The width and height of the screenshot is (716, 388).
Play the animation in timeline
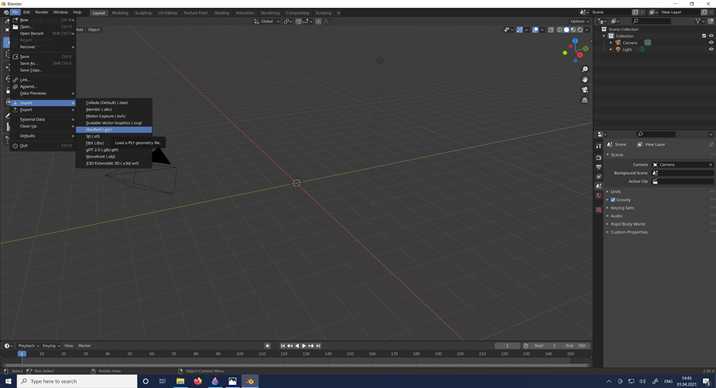click(x=304, y=346)
